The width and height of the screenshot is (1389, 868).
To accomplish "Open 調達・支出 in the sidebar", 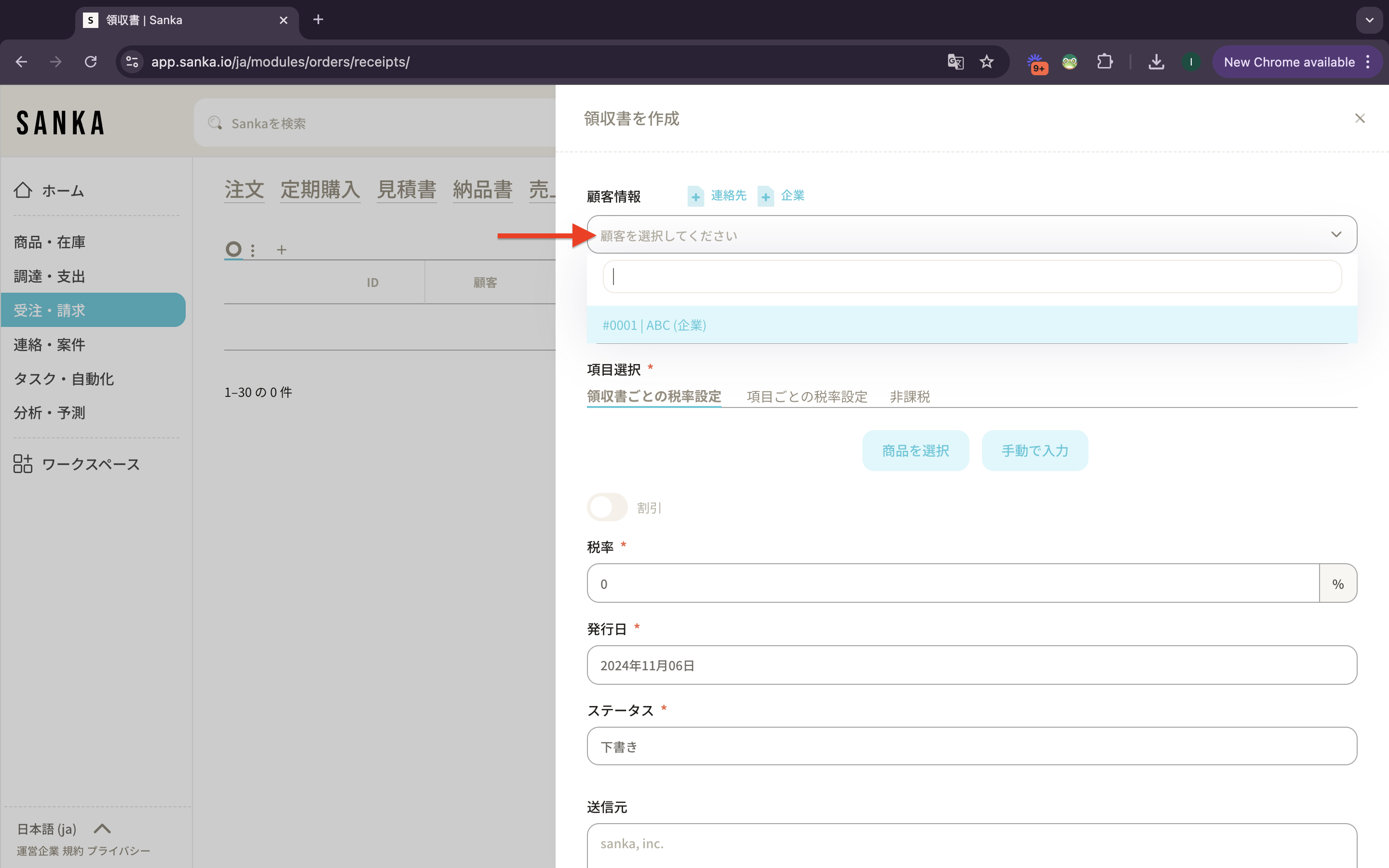I will click(x=49, y=276).
